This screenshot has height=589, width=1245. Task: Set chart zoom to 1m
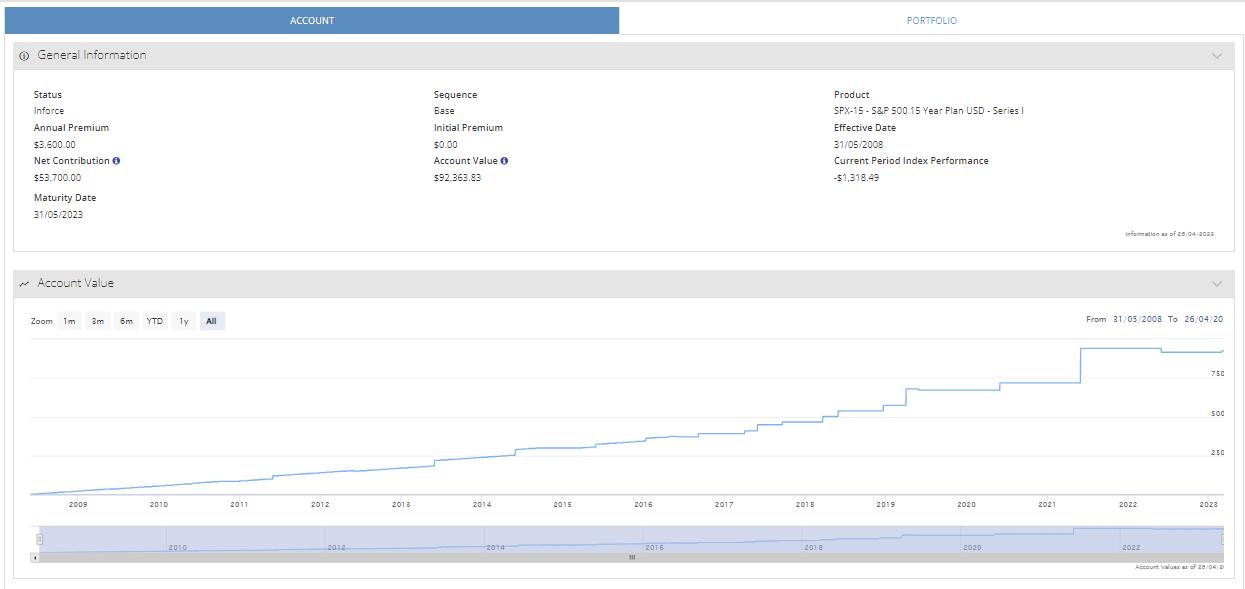pos(69,321)
